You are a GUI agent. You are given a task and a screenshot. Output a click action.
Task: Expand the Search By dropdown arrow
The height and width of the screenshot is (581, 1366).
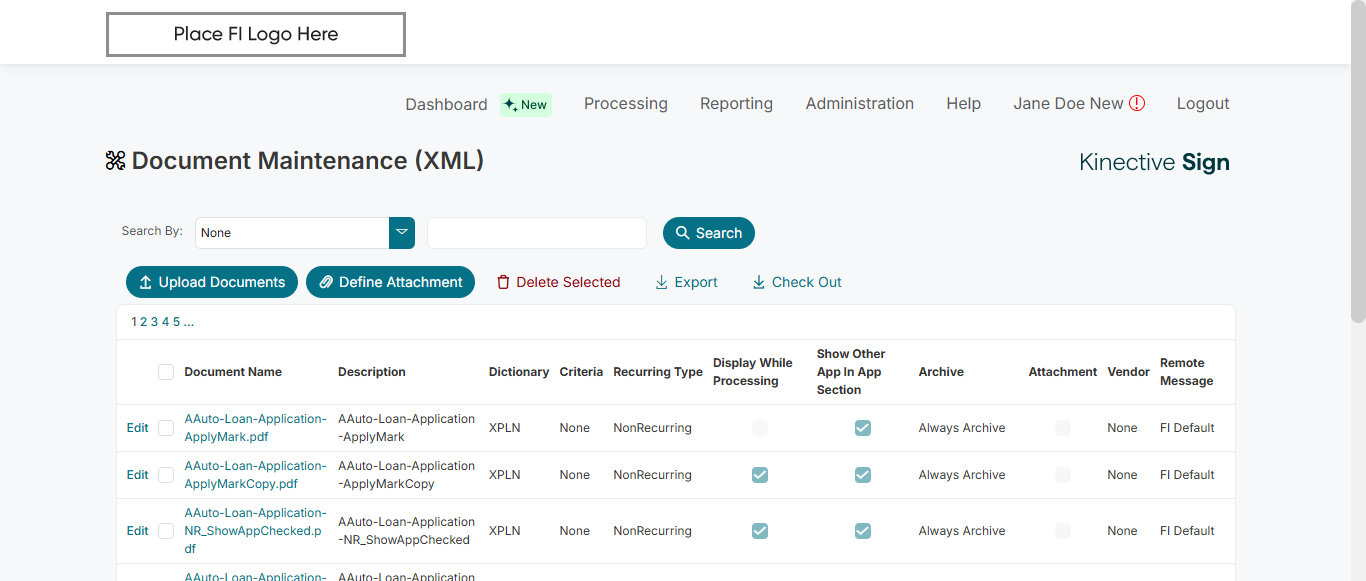click(x=401, y=232)
